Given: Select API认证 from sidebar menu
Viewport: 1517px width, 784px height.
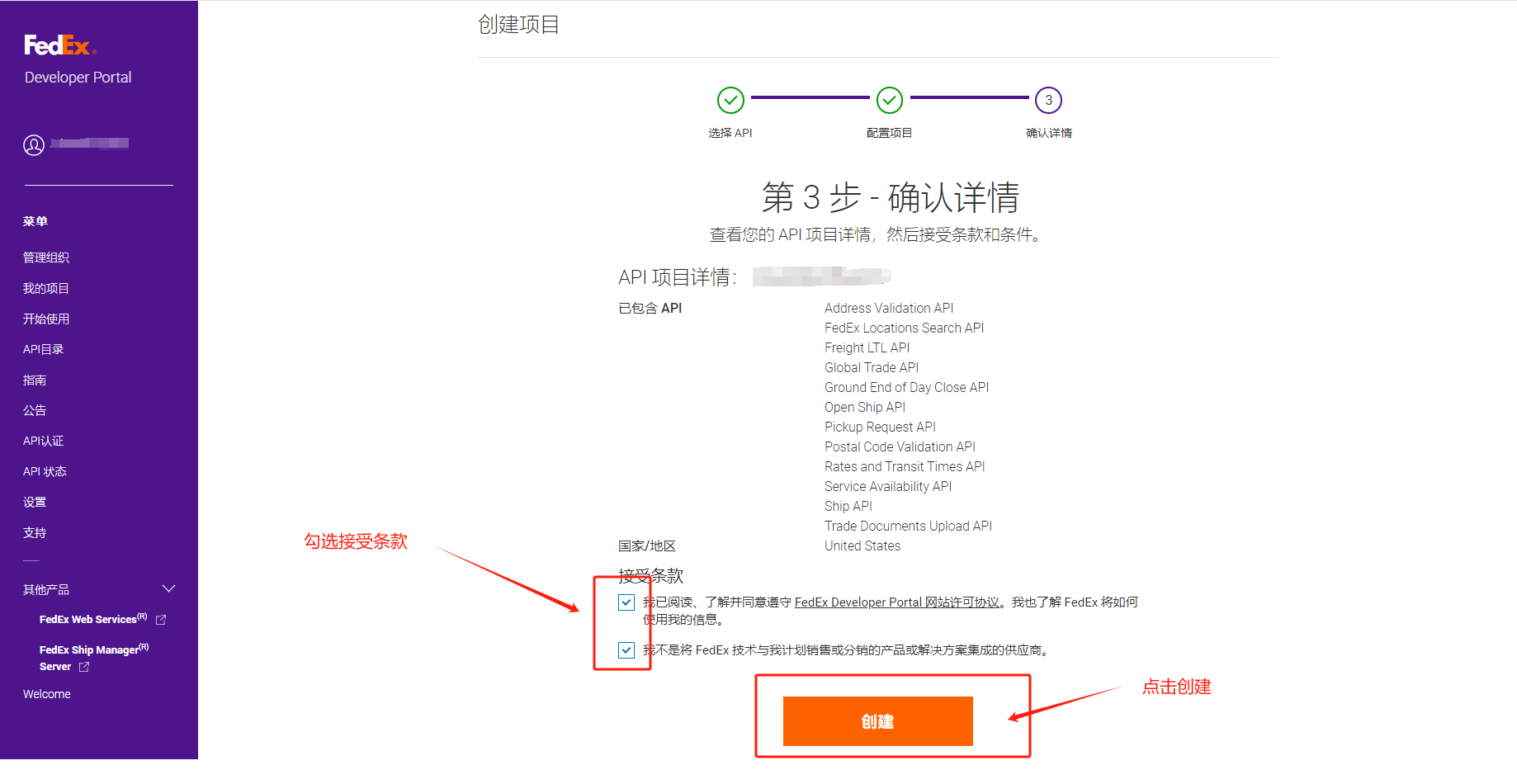Looking at the screenshot, I should (43, 441).
